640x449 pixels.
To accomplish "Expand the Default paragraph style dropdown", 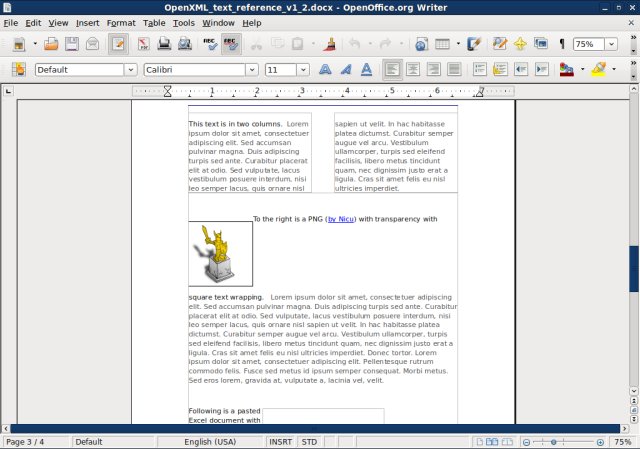I will (131, 70).
